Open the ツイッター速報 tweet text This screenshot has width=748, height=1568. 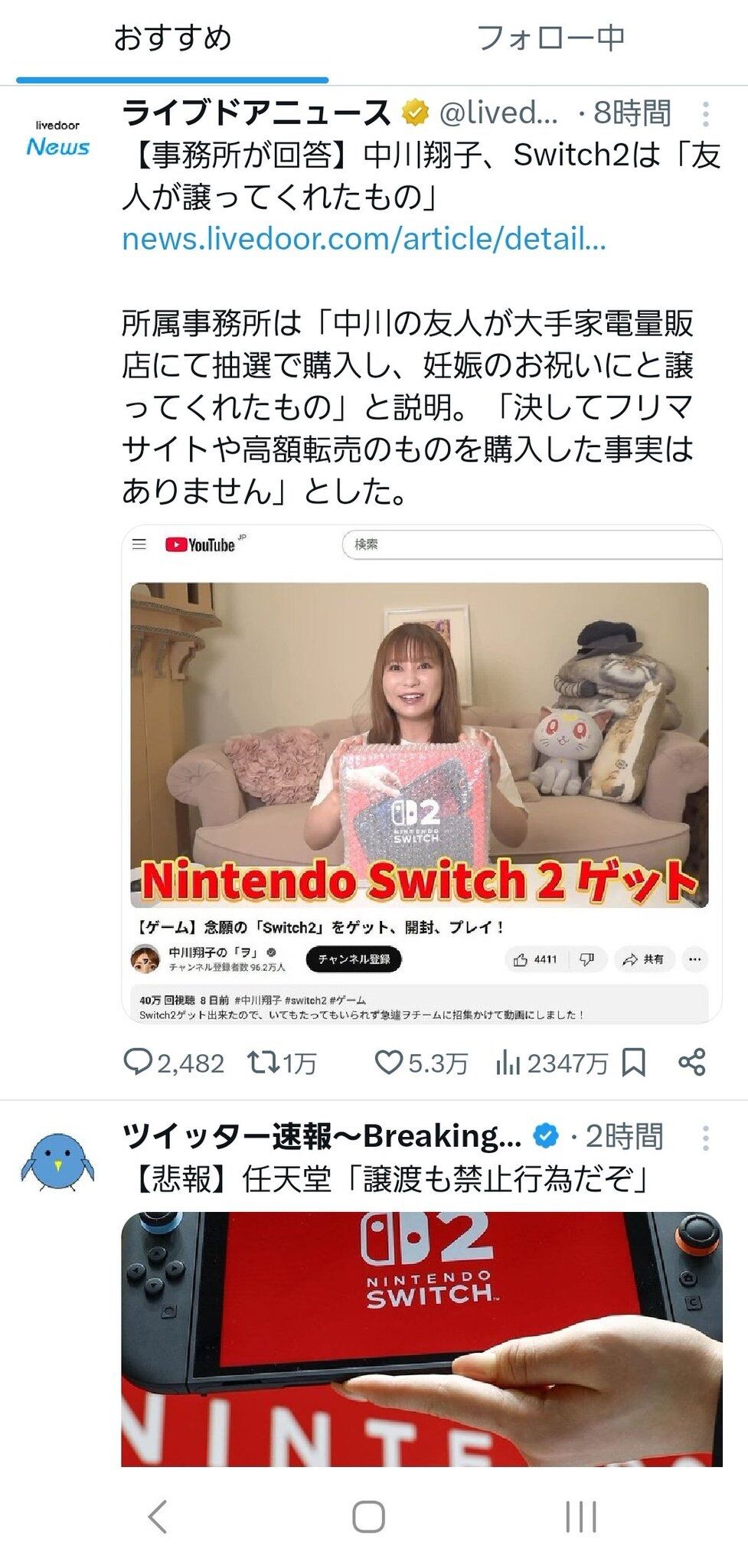click(x=387, y=1180)
